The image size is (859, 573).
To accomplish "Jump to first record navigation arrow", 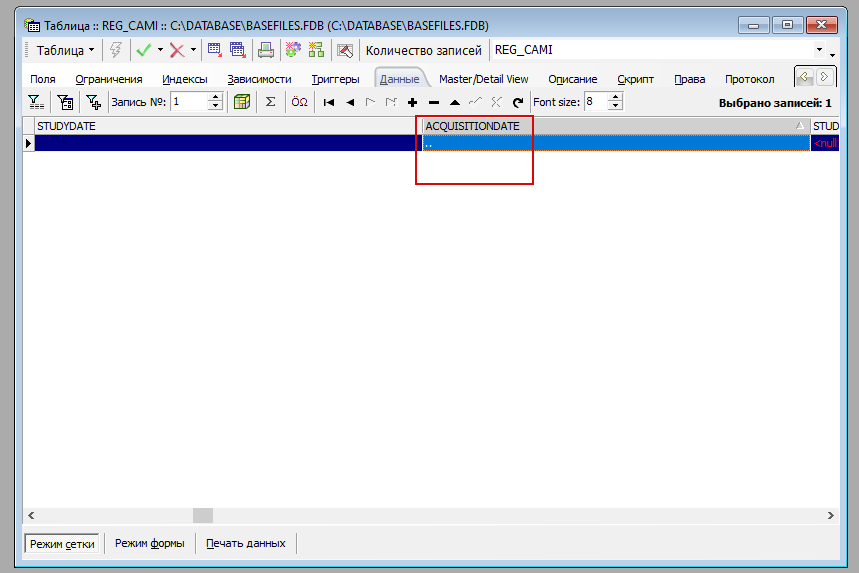I will coord(328,102).
